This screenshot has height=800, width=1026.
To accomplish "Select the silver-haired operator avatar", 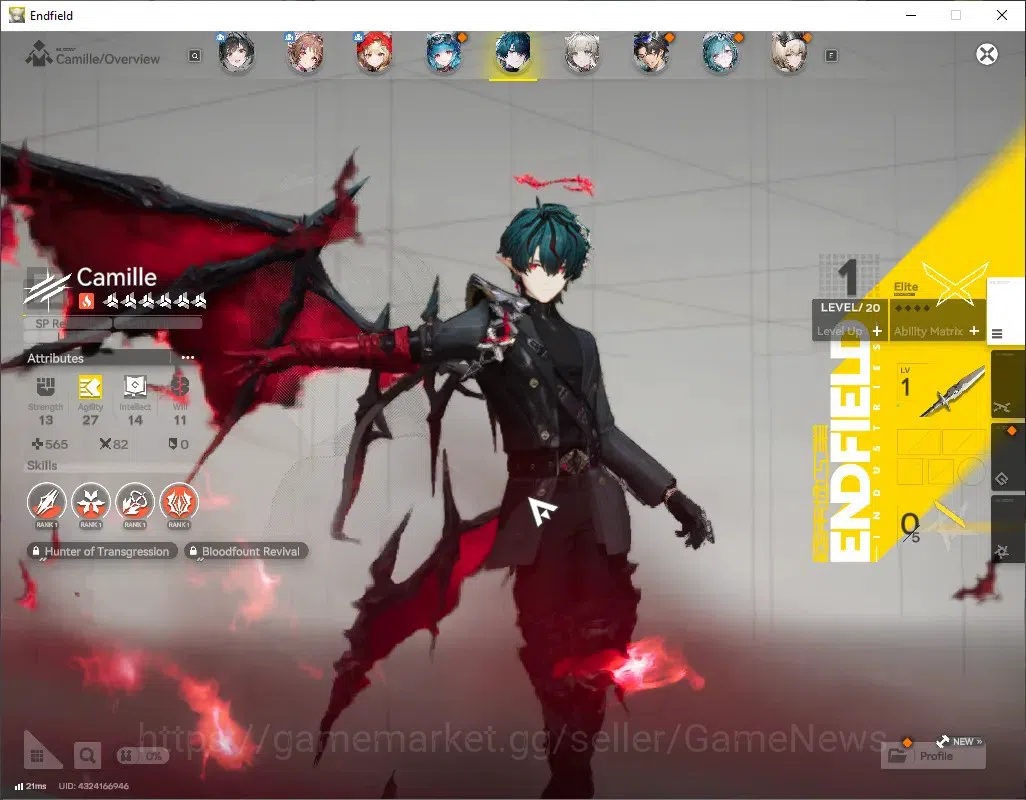I will tap(582, 53).
